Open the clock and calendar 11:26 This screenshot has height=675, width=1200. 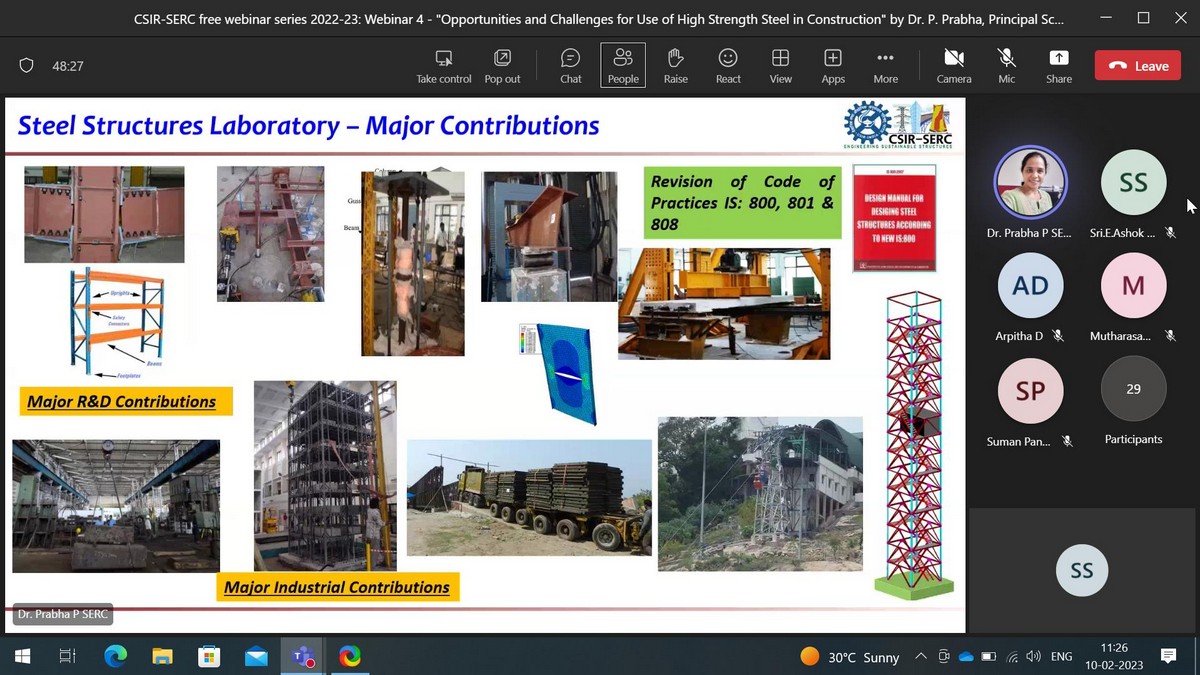point(1114,657)
